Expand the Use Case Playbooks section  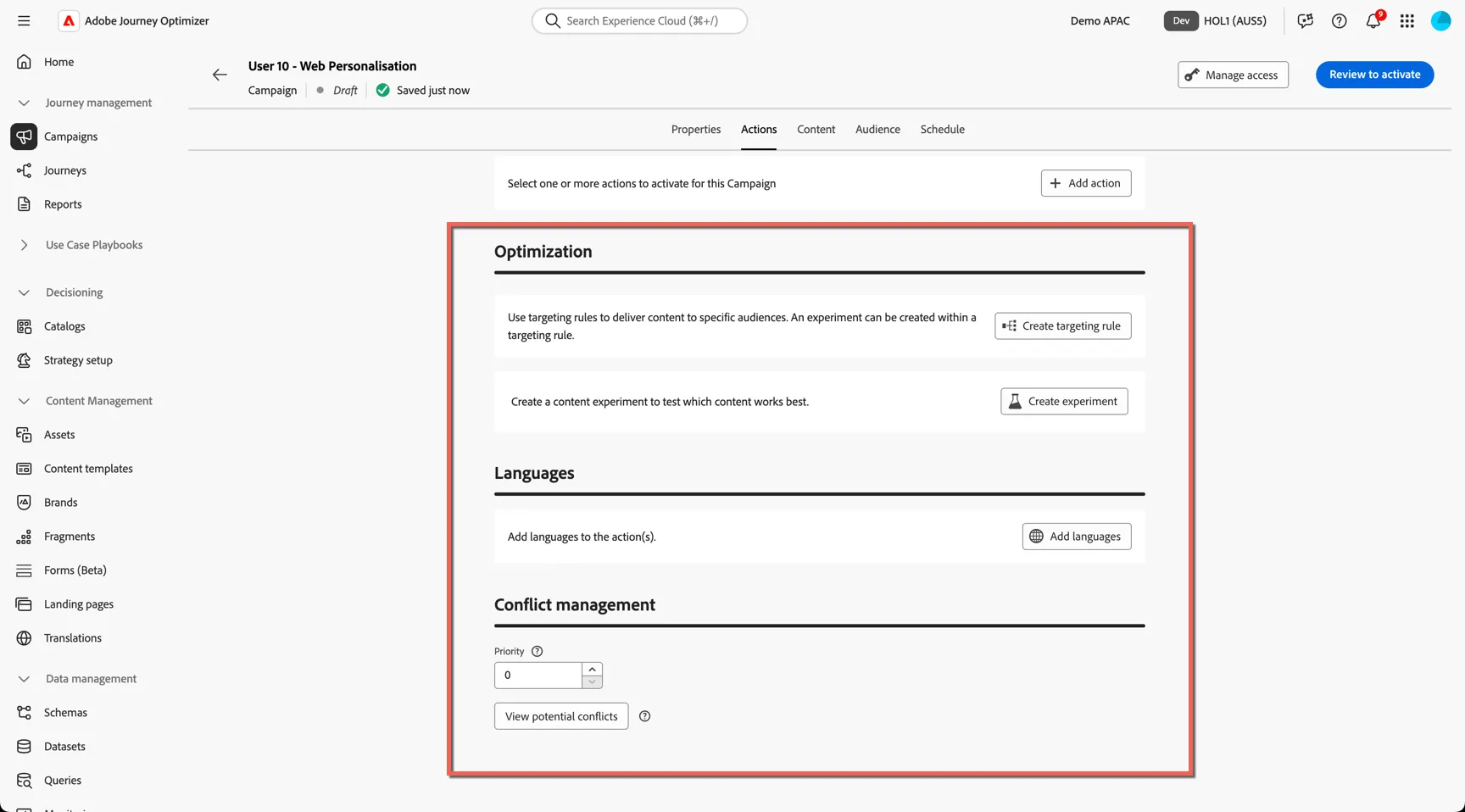[x=24, y=245]
